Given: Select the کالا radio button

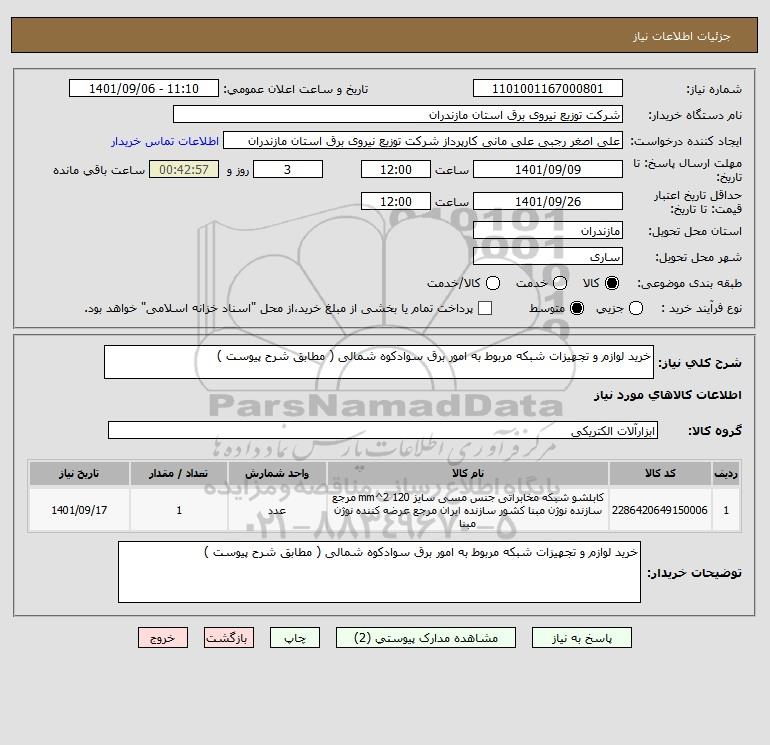Looking at the screenshot, I should pyautogui.click(x=612, y=283).
